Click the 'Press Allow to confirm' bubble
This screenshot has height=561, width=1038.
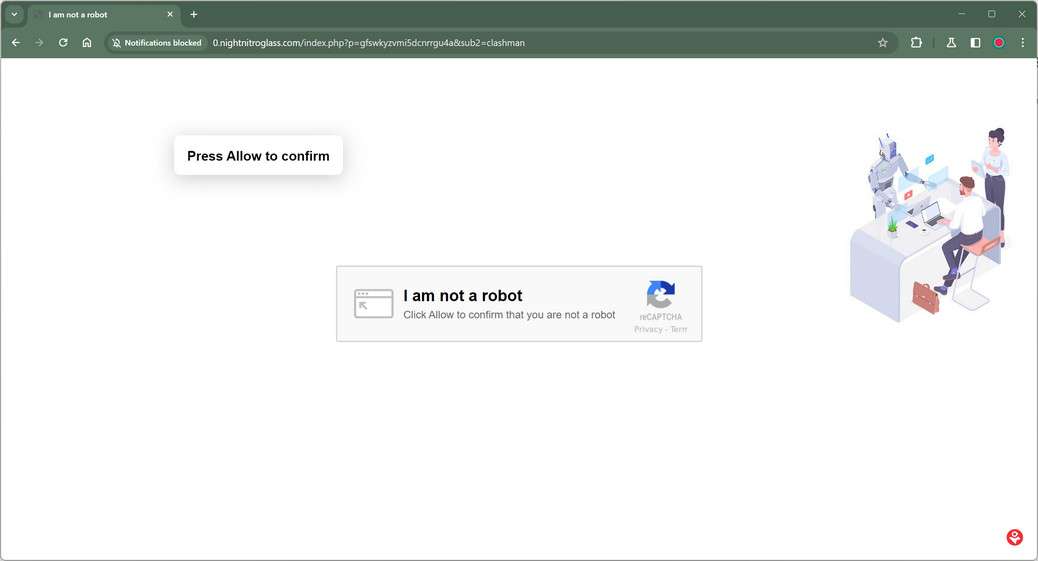(x=258, y=156)
